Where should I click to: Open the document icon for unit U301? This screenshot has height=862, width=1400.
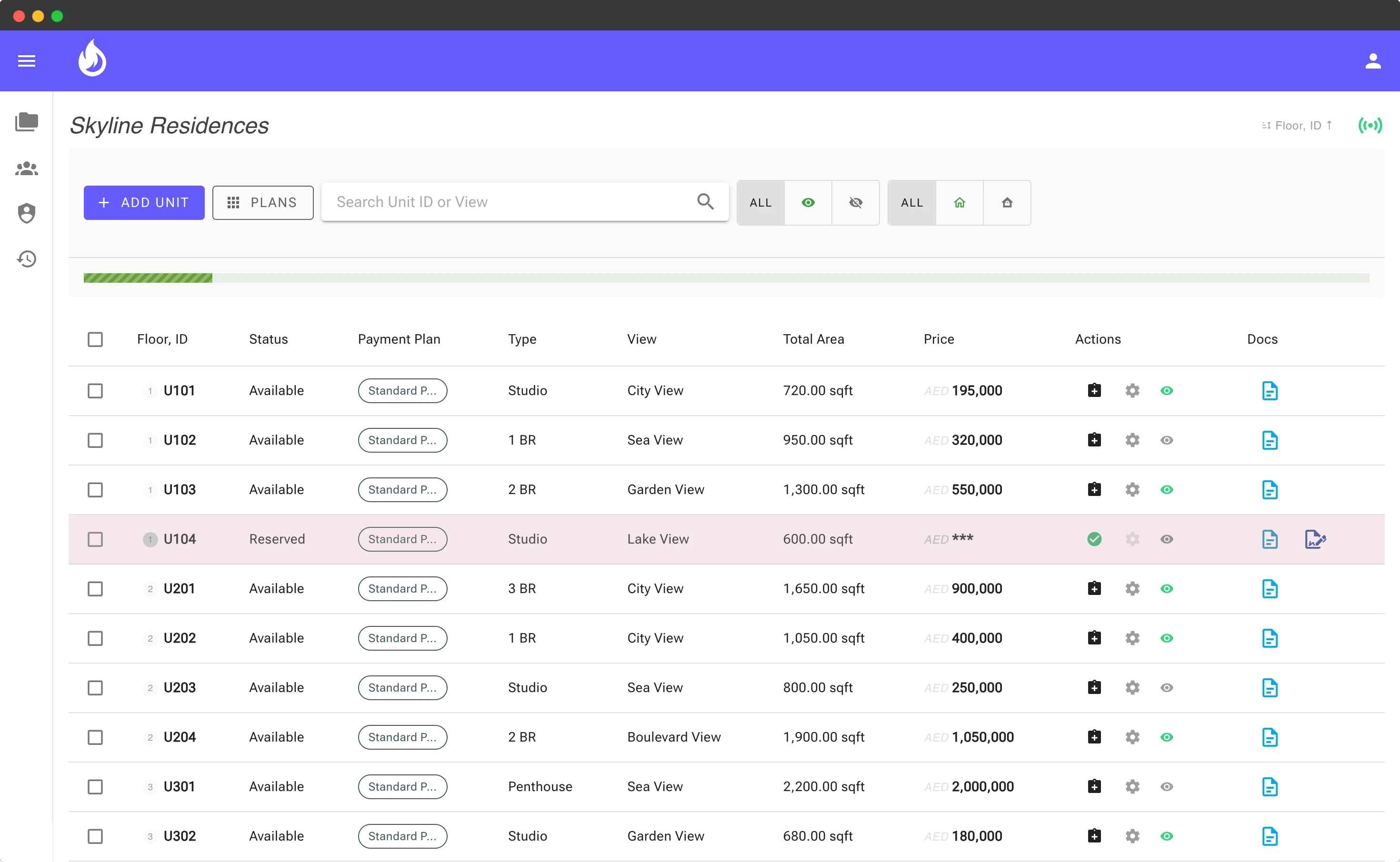(1270, 787)
